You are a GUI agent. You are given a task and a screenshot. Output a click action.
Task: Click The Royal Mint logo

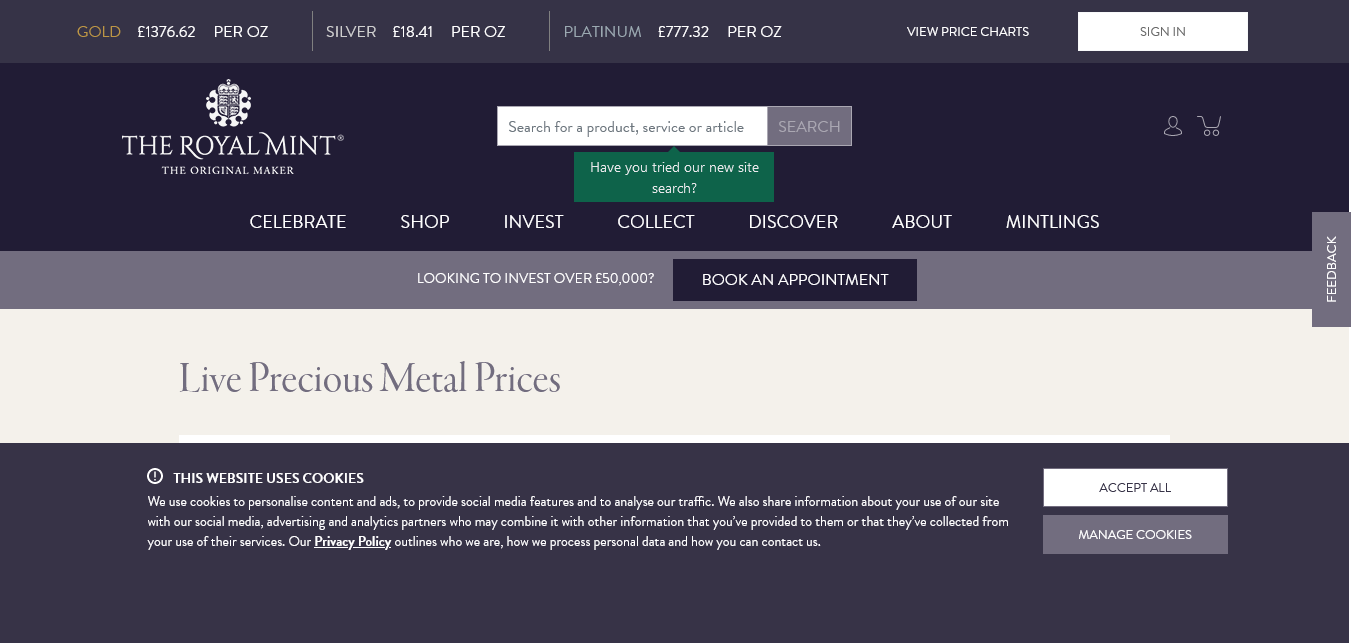(233, 127)
